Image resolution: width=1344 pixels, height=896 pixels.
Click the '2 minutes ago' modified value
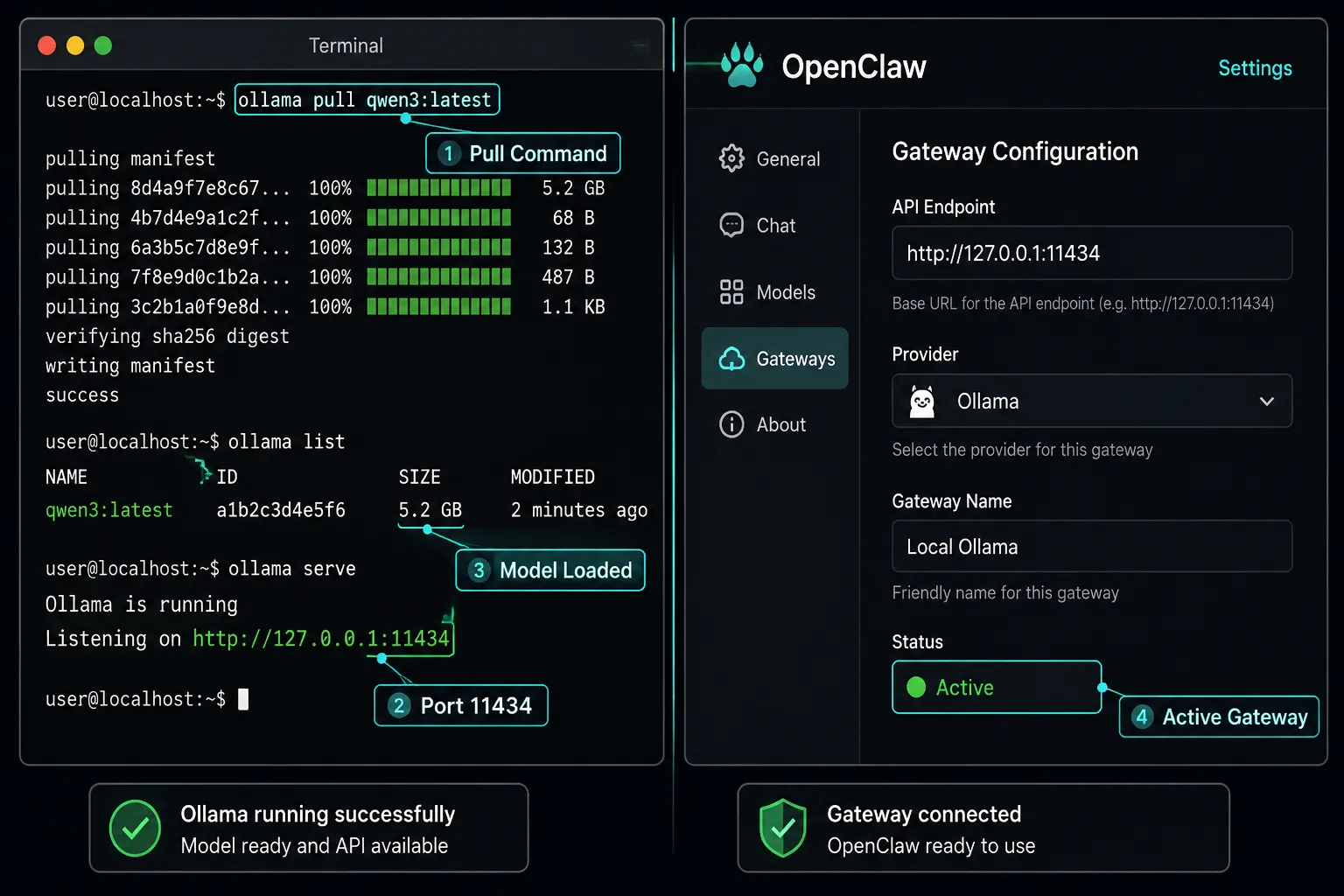579,510
